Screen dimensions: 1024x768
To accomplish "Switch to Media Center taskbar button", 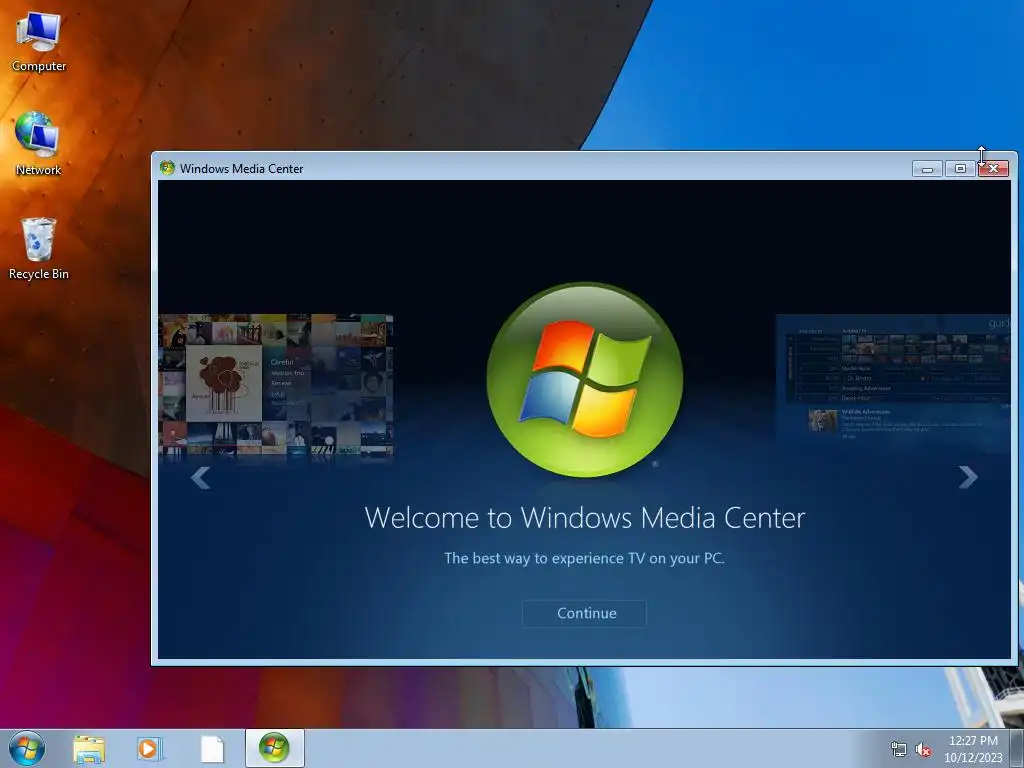I will (274, 748).
